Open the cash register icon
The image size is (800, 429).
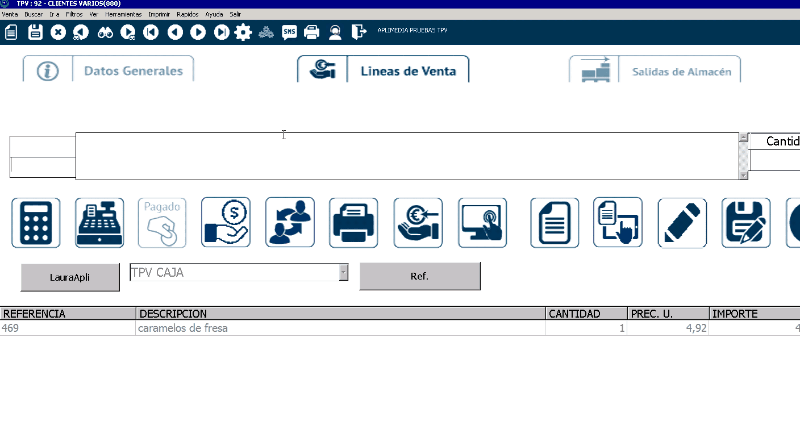coord(100,222)
